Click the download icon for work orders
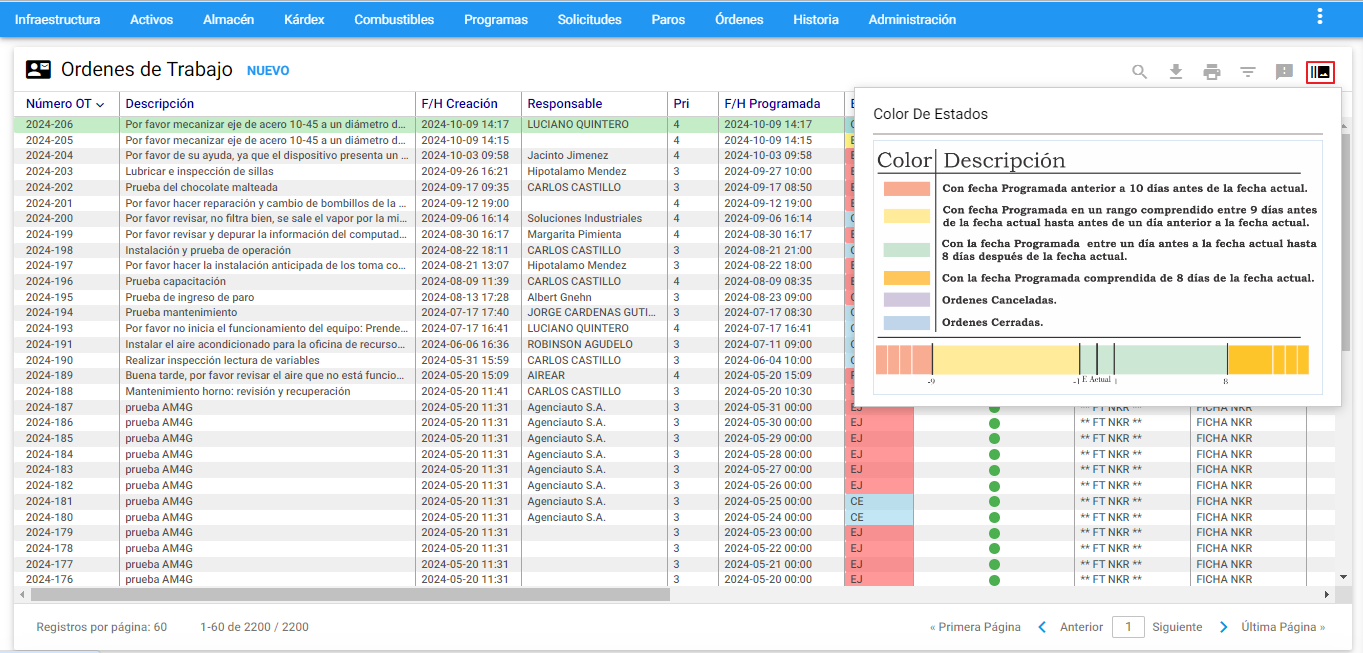This screenshot has width=1363, height=653. point(1176,72)
